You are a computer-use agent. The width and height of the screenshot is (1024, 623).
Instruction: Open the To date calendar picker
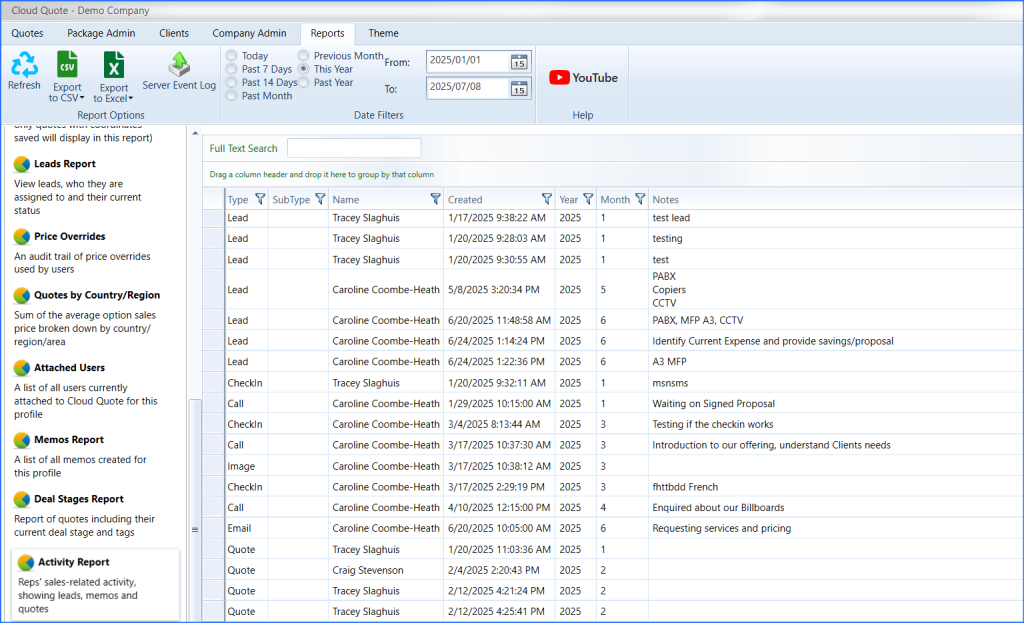pyautogui.click(x=518, y=89)
